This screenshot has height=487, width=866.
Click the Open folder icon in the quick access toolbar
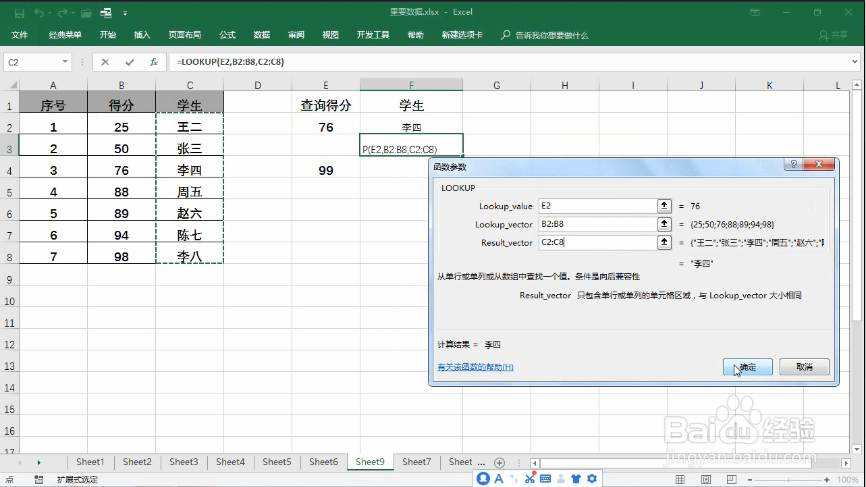86,13
